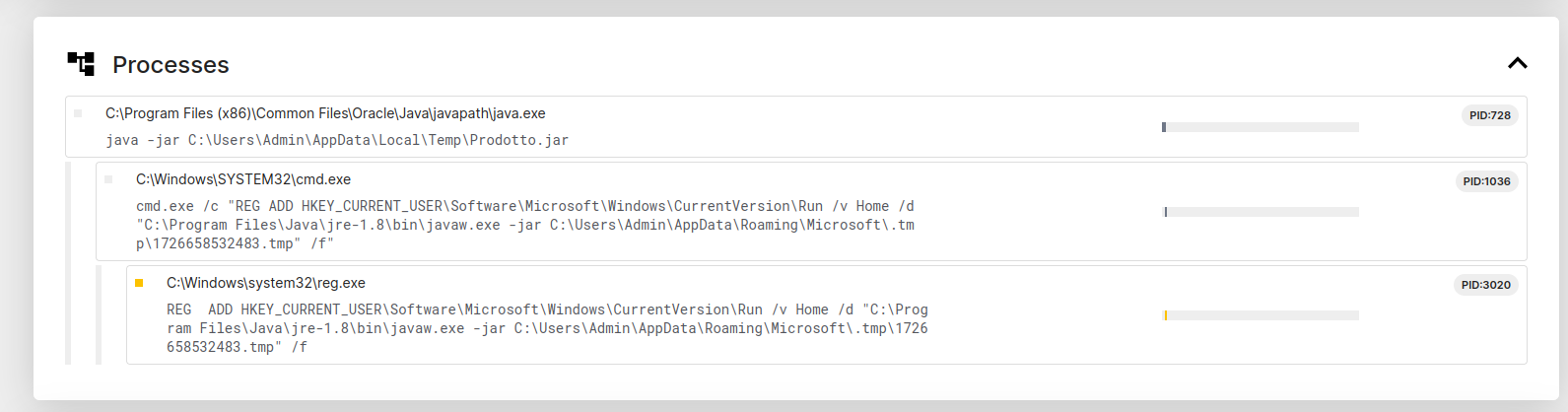Click gray status square beside cmd.exe
Image resolution: width=1568 pixels, height=412 pixels.
[108, 179]
